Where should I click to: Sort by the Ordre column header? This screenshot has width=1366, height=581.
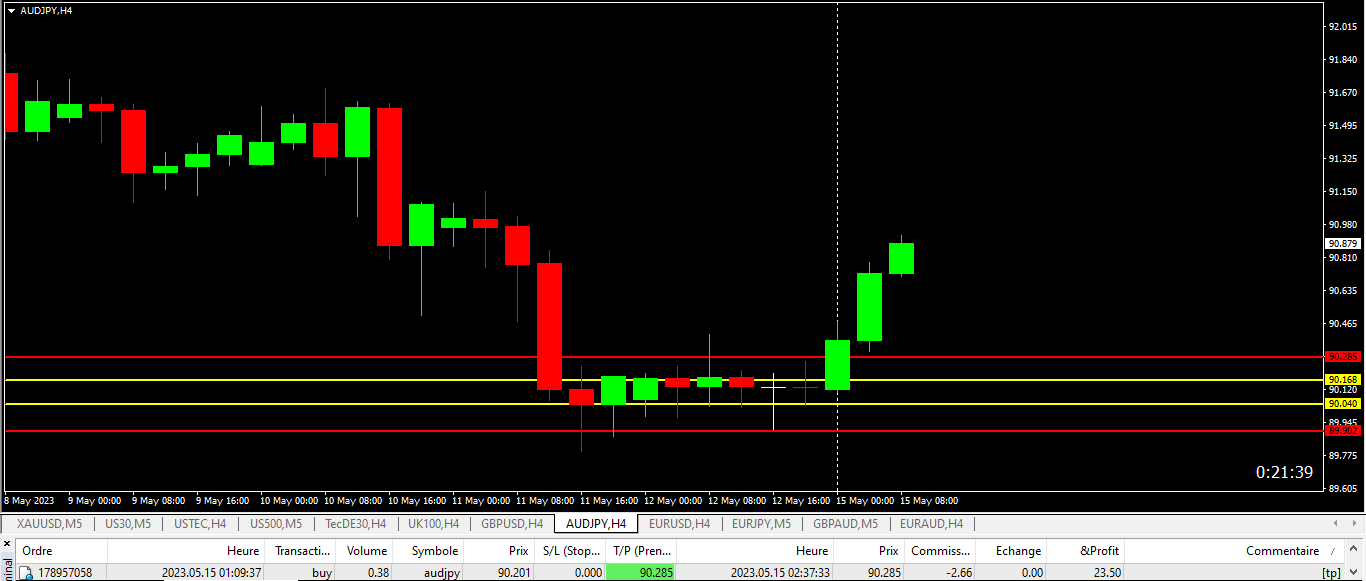(61, 551)
